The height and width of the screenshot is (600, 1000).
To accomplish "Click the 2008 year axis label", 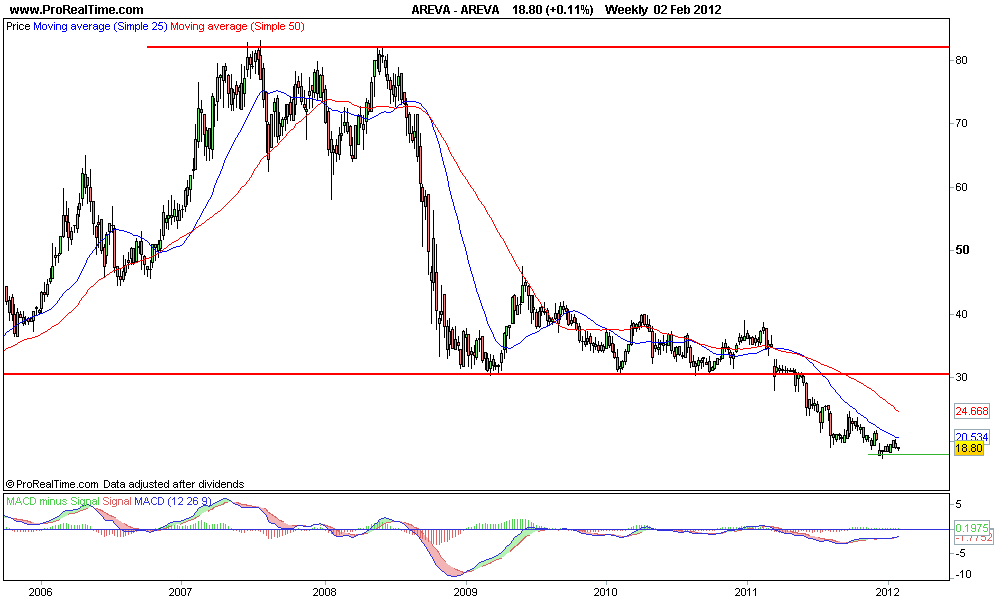I will (x=325, y=591).
